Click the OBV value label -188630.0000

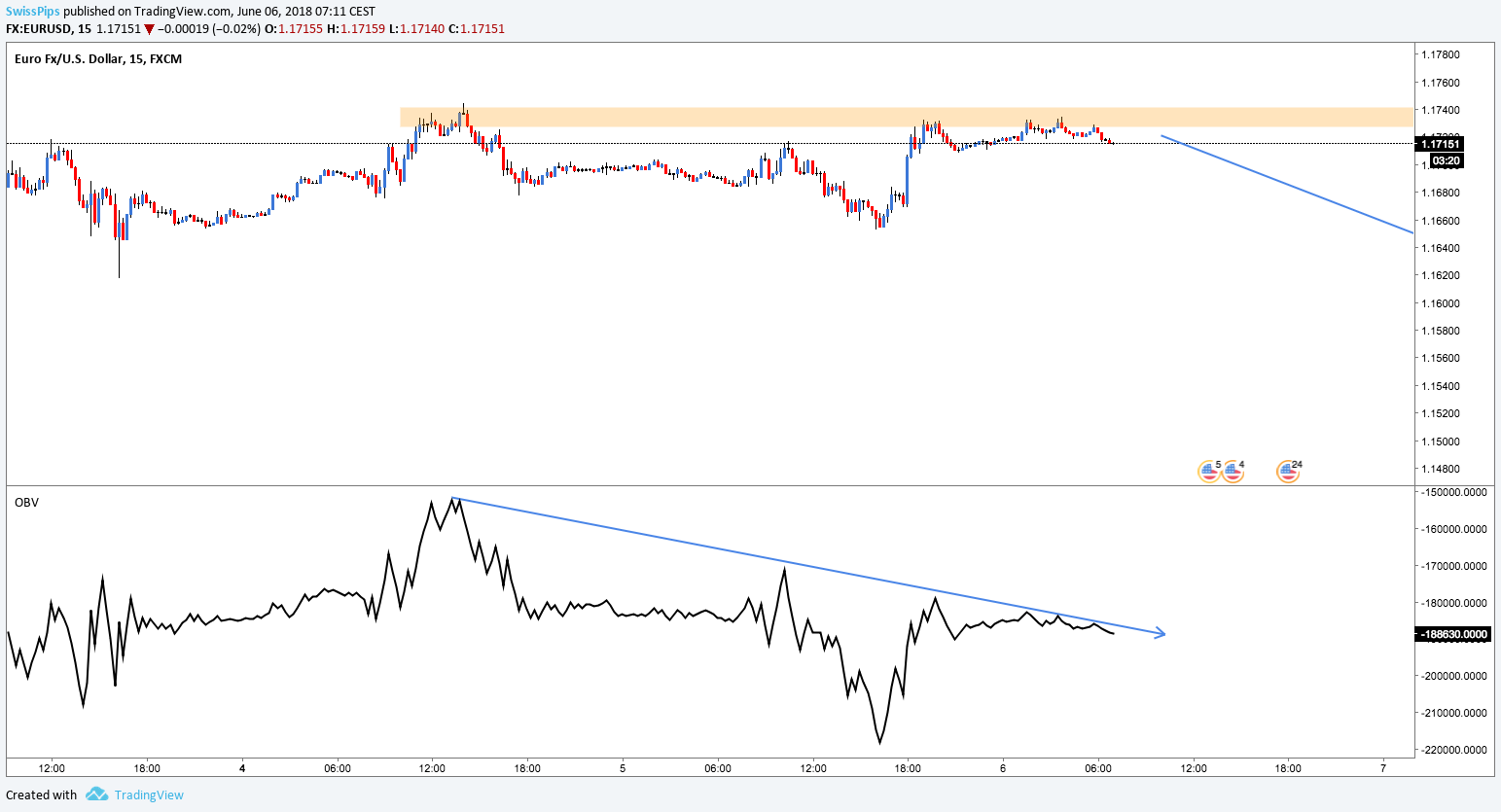(x=1453, y=634)
